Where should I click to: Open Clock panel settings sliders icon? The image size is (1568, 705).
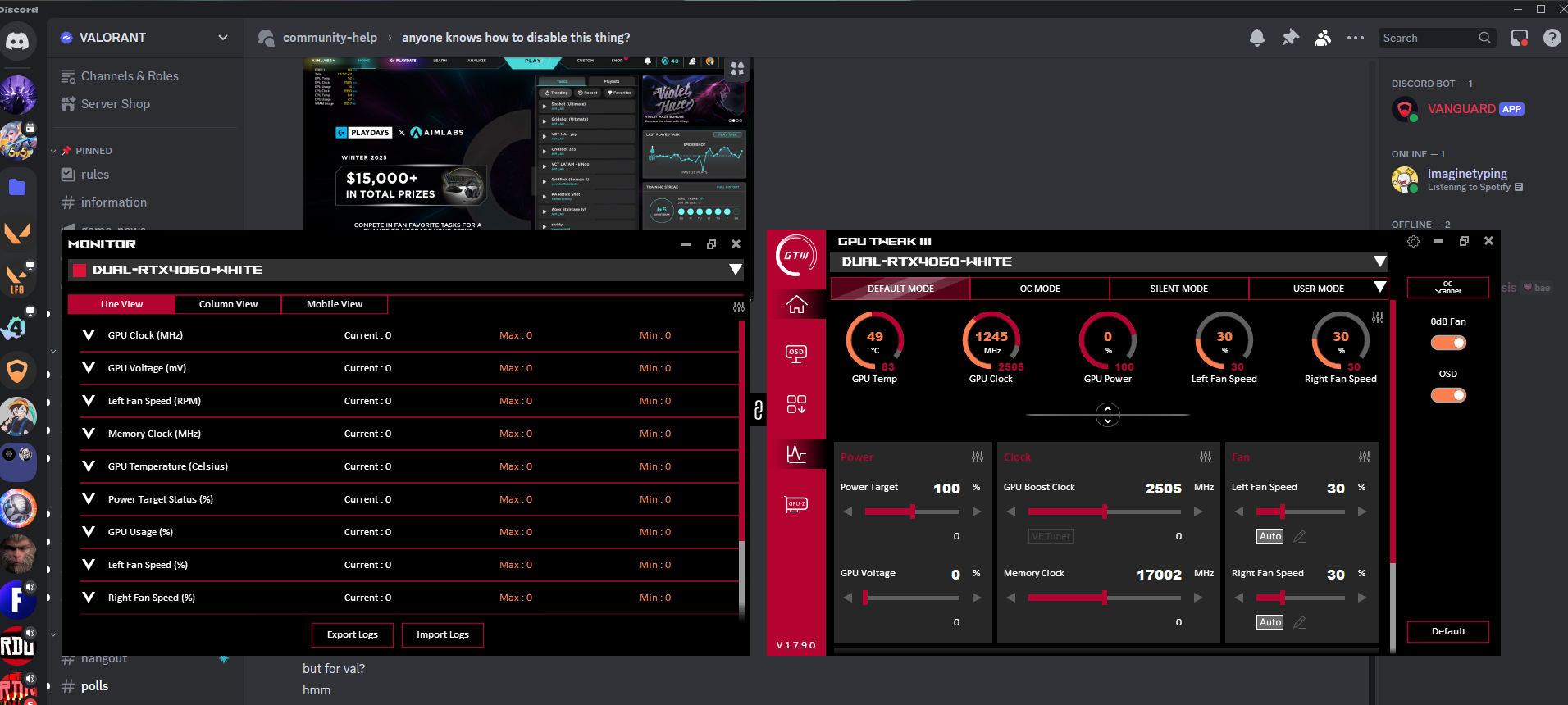[x=1206, y=456]
